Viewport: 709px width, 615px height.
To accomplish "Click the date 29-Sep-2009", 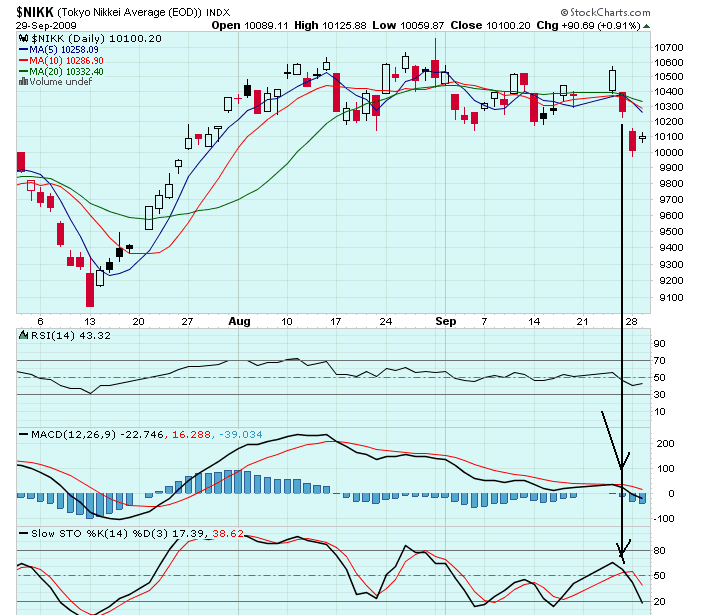I will 46,26.
